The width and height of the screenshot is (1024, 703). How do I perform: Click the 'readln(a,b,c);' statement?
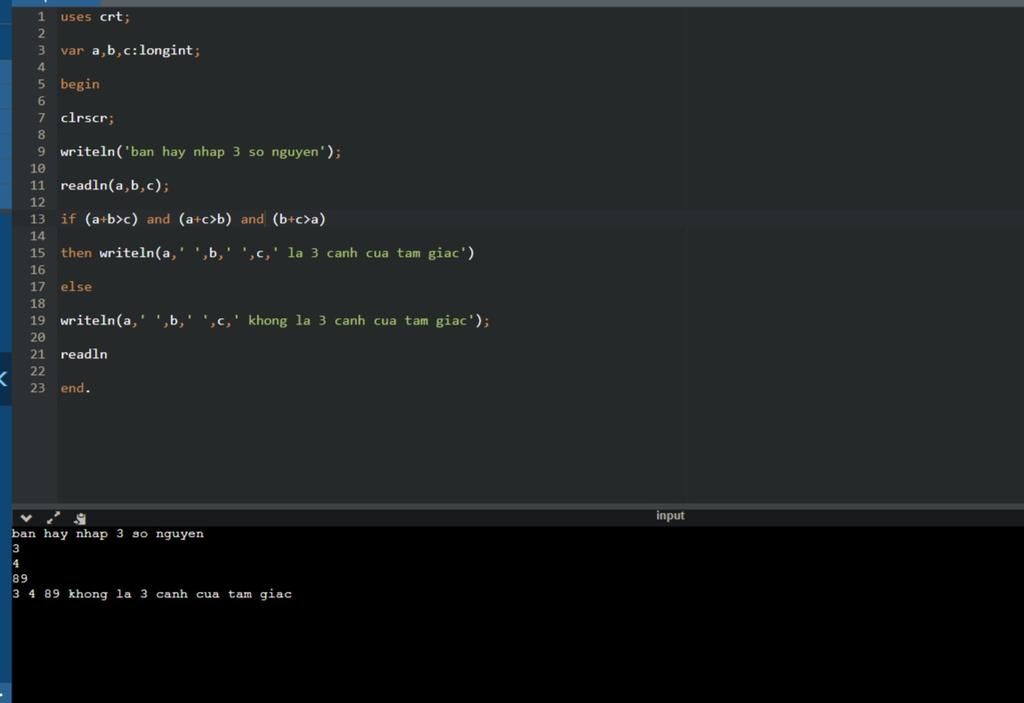114,186
